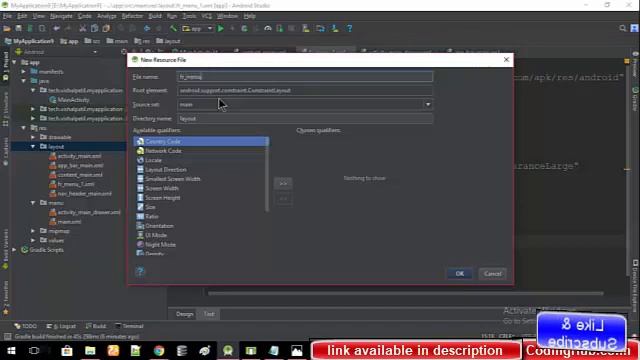Click the Open folder toolbar icon
Screen dimensions: 640x360
[7, 29]
